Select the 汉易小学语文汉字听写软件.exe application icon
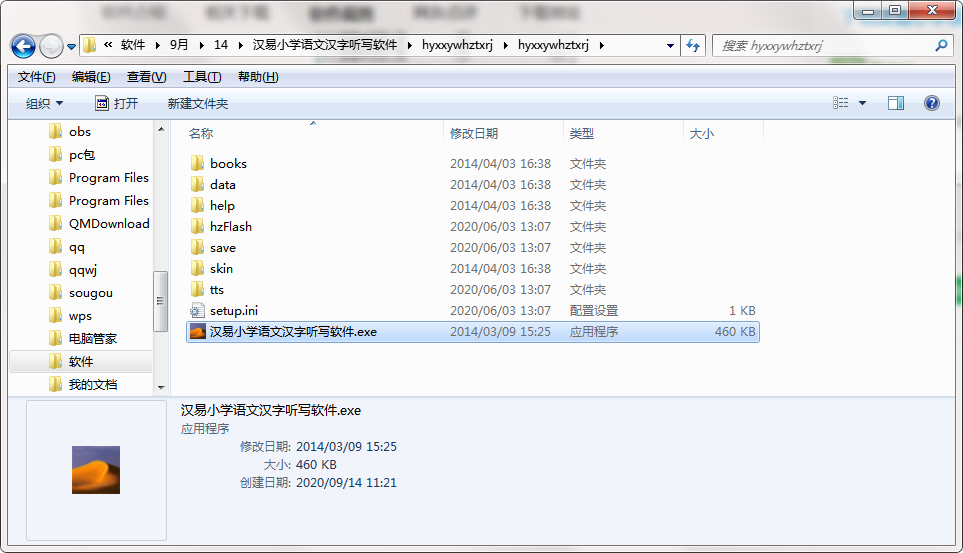The height and width of the screenshot is (553, 963). pos(197,332)
